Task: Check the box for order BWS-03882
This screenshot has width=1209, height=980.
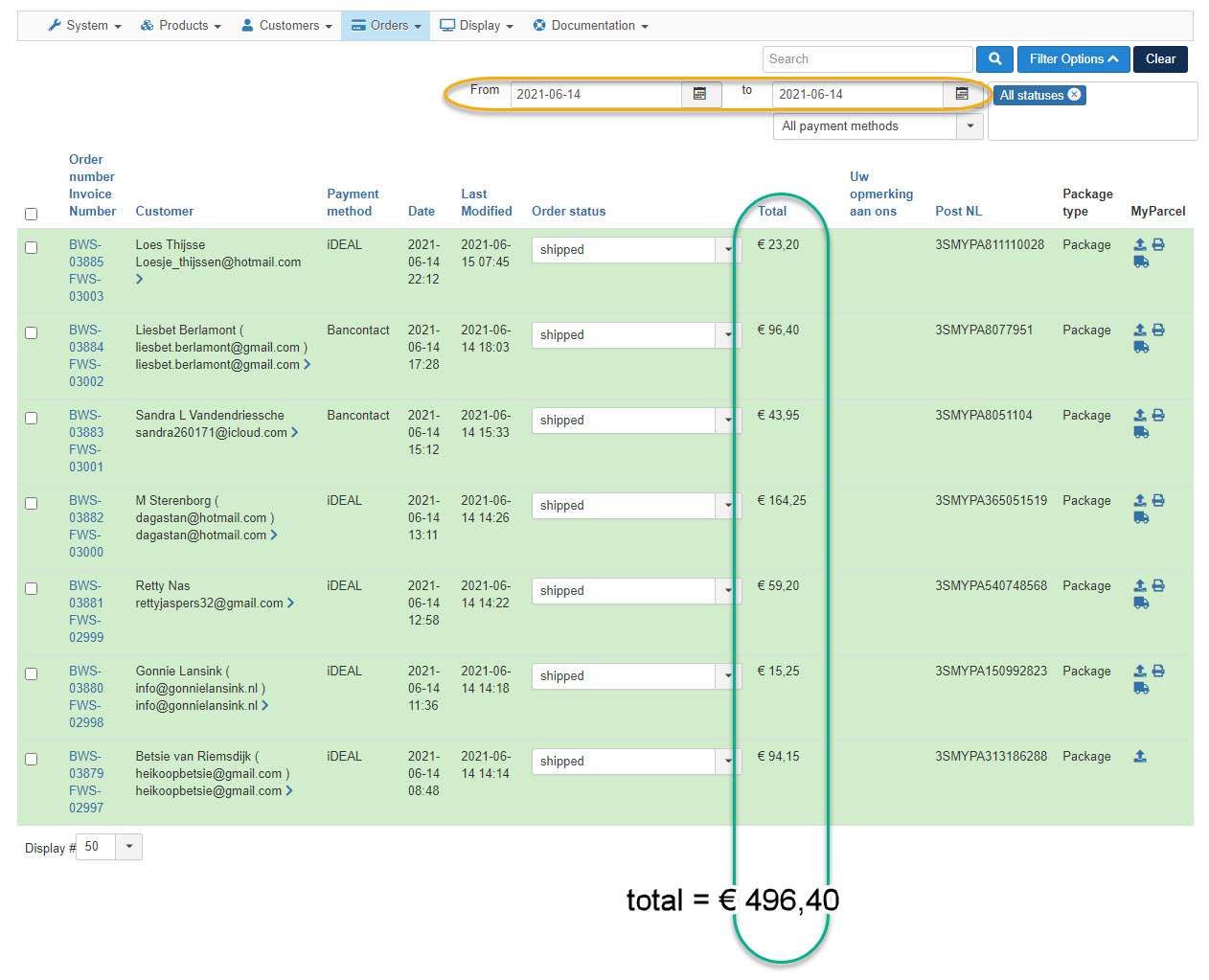Action: (31, 503)
